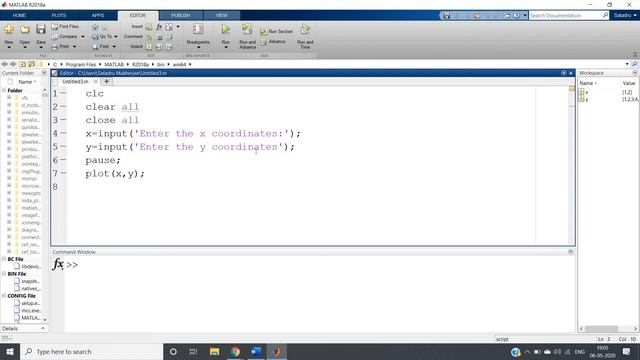Click the folder search magnifier at address bar end
Image resolution: width=640 pixels, height=360 pixels.
click(635, 64)
